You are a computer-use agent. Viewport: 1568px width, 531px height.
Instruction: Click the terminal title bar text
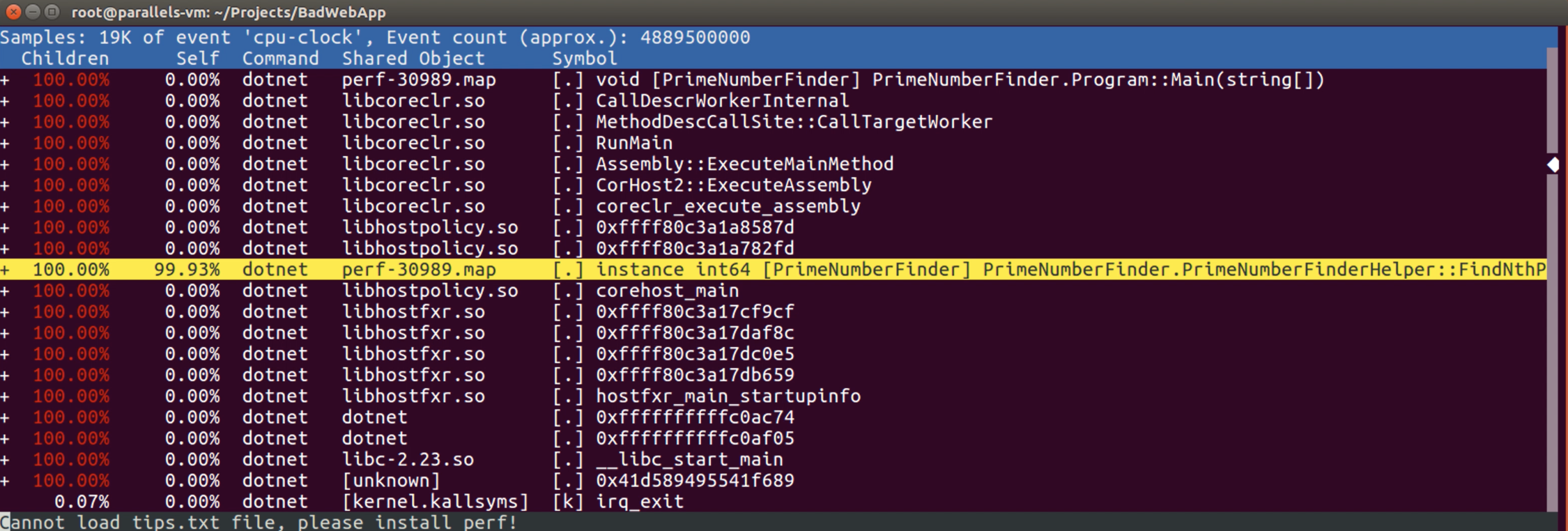(x=229, y=12)
